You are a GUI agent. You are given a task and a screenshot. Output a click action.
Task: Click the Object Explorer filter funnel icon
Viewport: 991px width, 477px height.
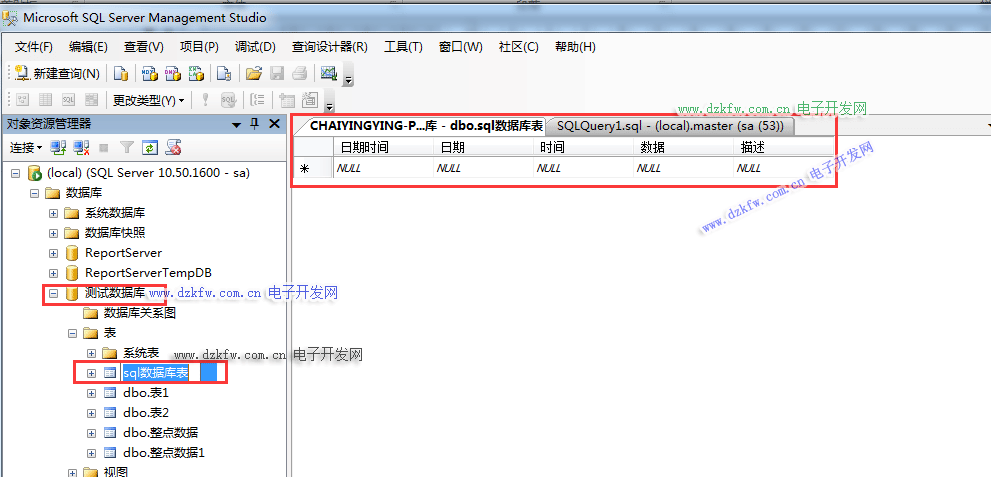[127, 148]
